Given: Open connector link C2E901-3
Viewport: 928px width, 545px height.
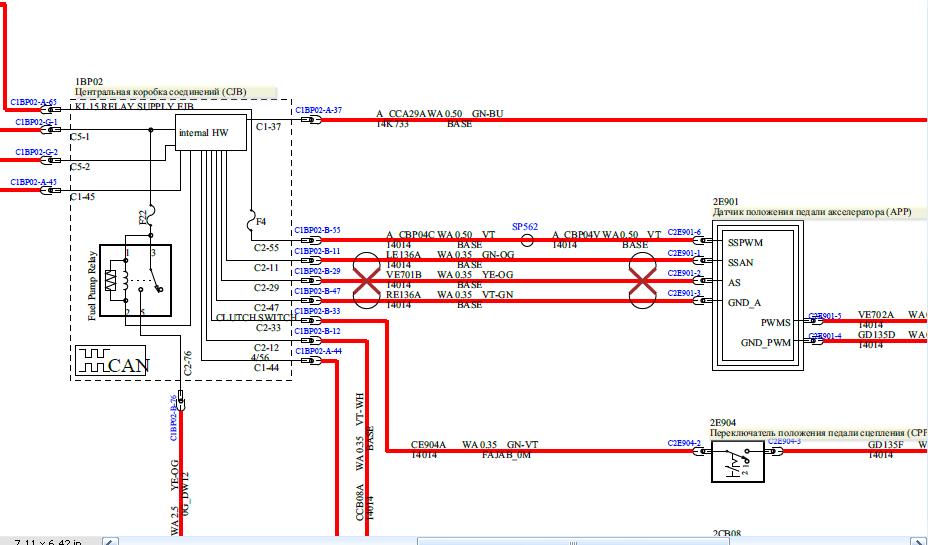Looking at the screenshot, I should tap(684, 293).
